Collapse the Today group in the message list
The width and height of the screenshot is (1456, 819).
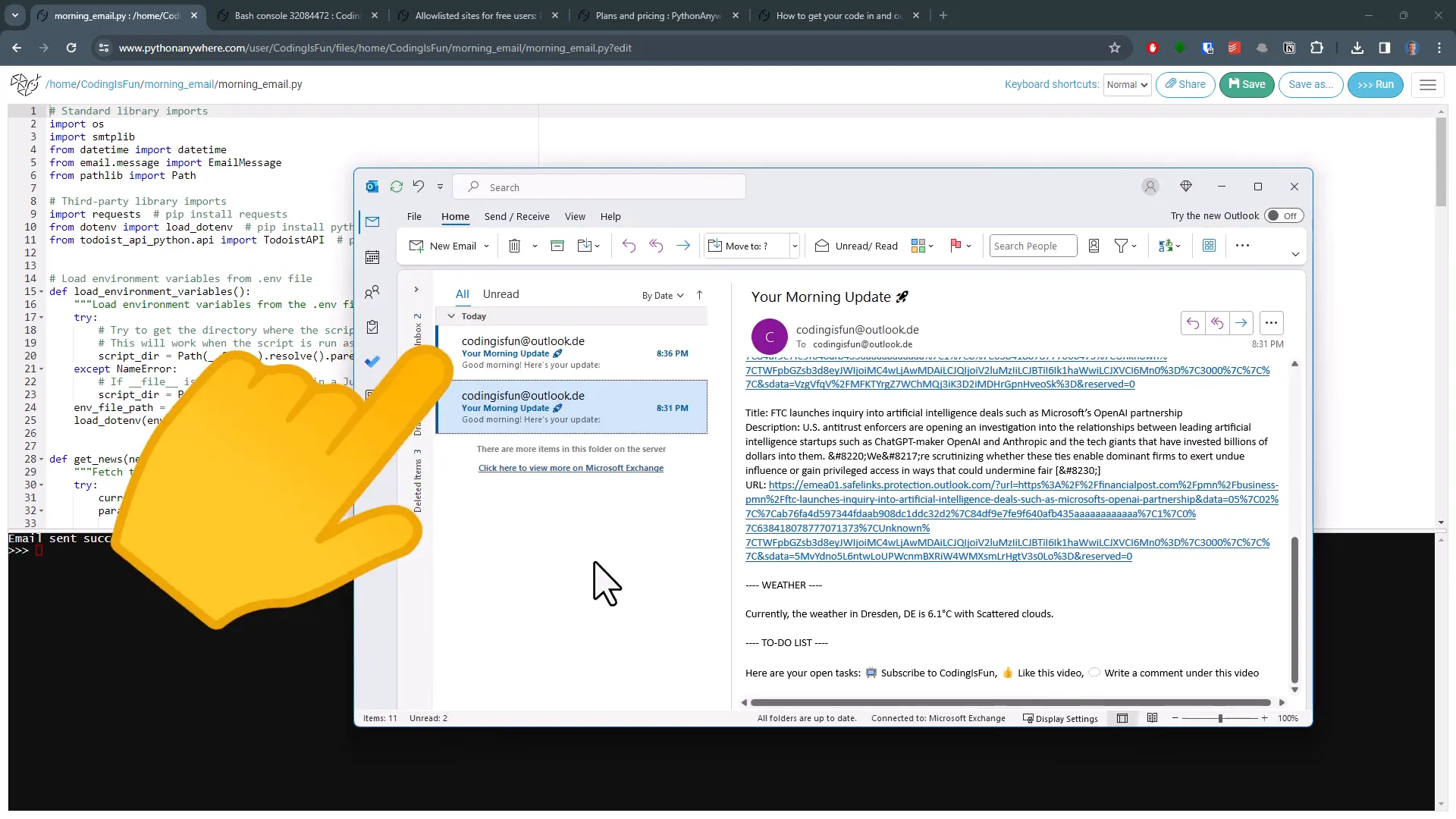click(x=451, y=316)
